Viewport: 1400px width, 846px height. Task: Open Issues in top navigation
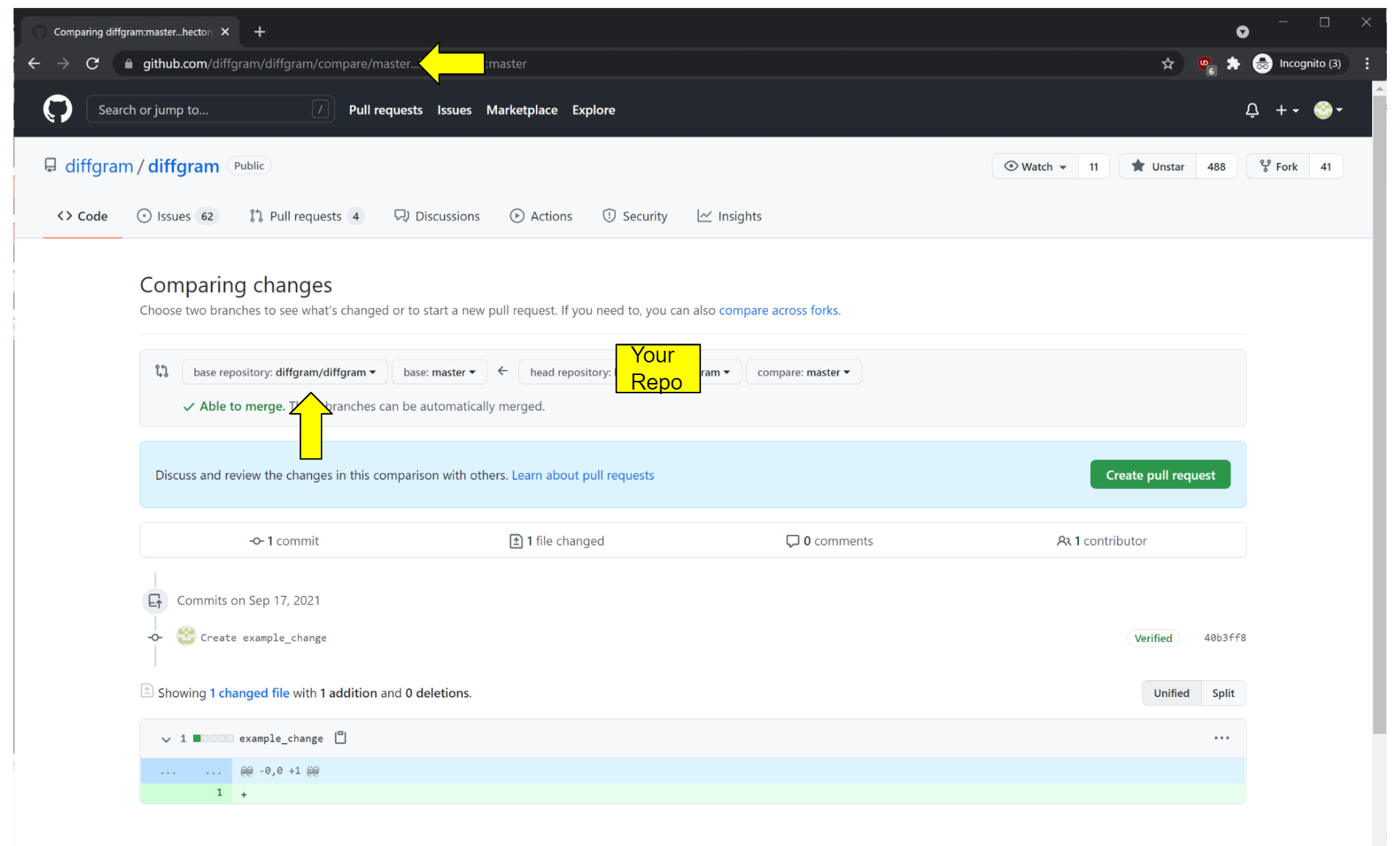pyautogui.click(x=454, y=110)
